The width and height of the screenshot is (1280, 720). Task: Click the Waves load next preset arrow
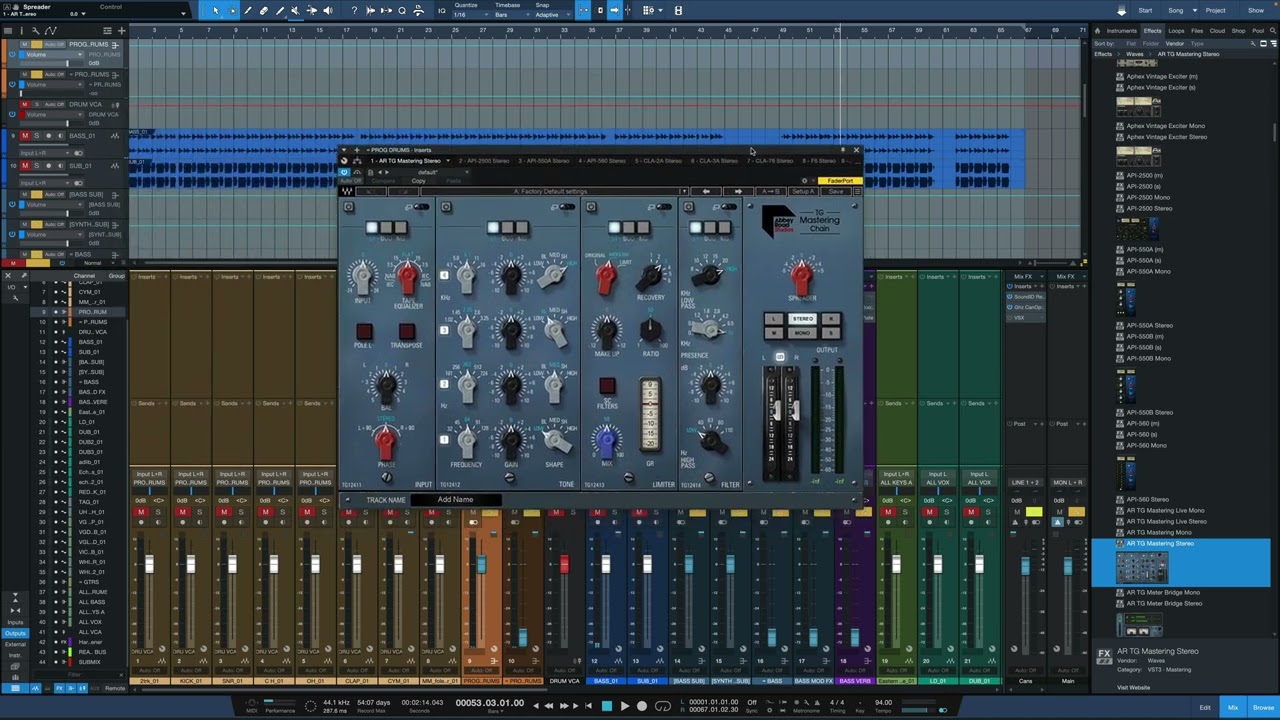pos(738,191)
